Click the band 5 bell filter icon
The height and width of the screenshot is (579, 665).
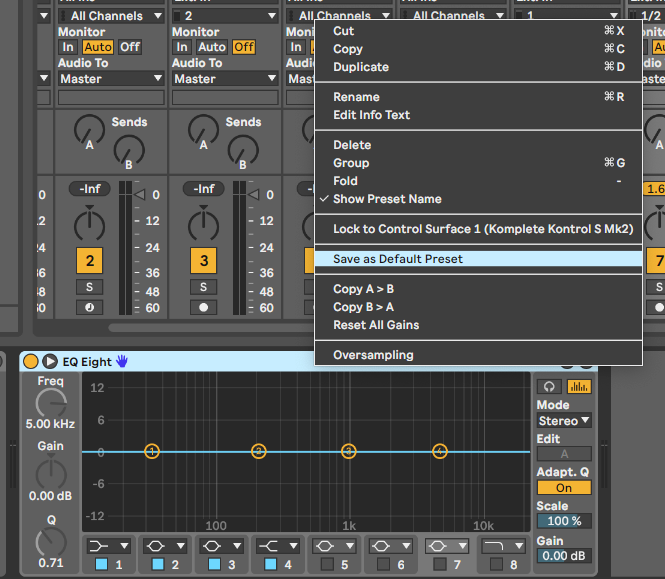pos(324,546)
